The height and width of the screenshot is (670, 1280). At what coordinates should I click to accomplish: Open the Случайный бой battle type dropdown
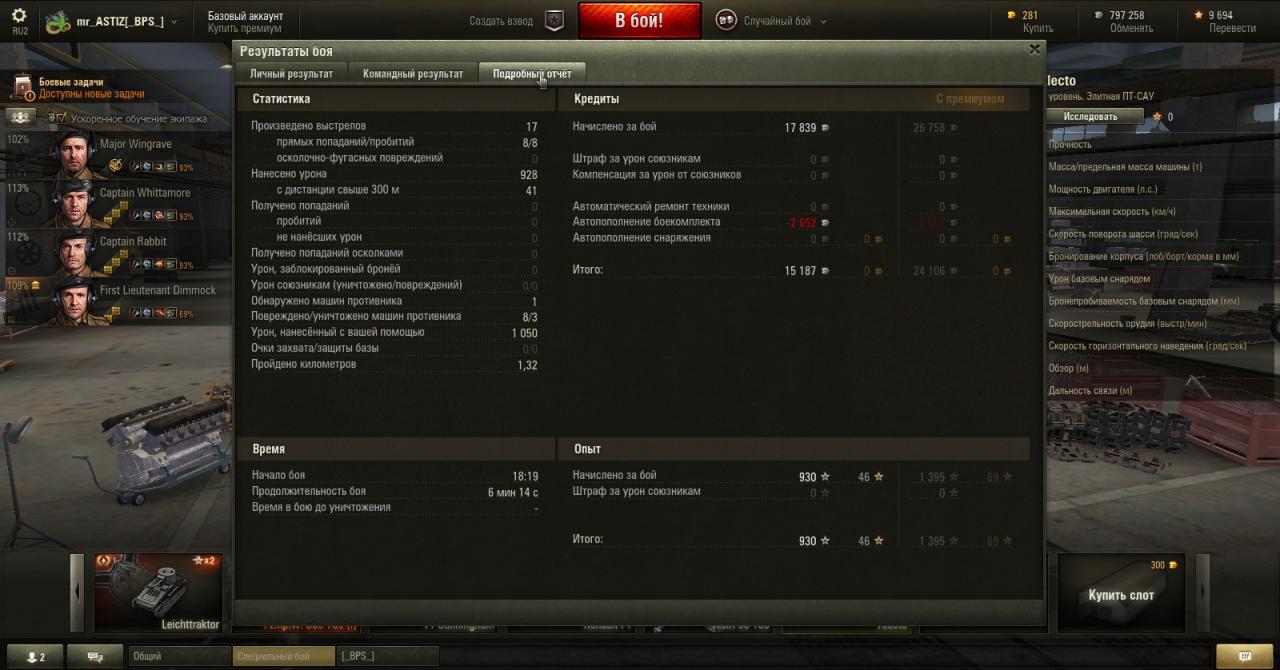pyautogui.click(x=824, y=21)
